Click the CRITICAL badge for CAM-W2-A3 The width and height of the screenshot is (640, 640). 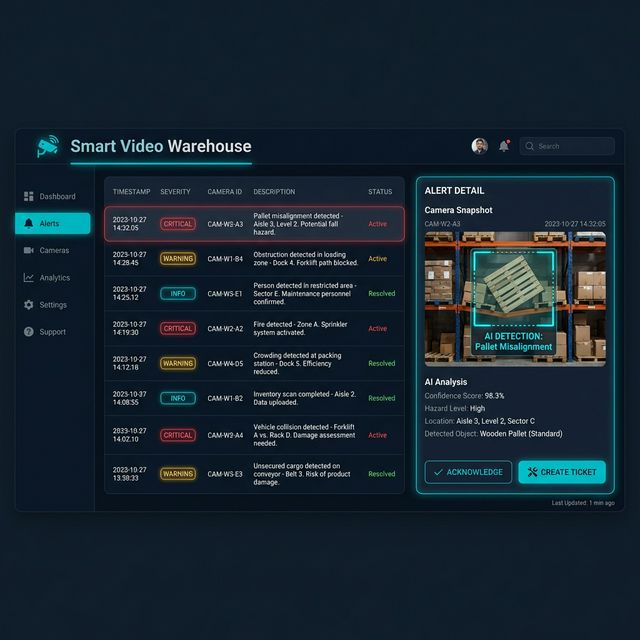click(178, 224)
